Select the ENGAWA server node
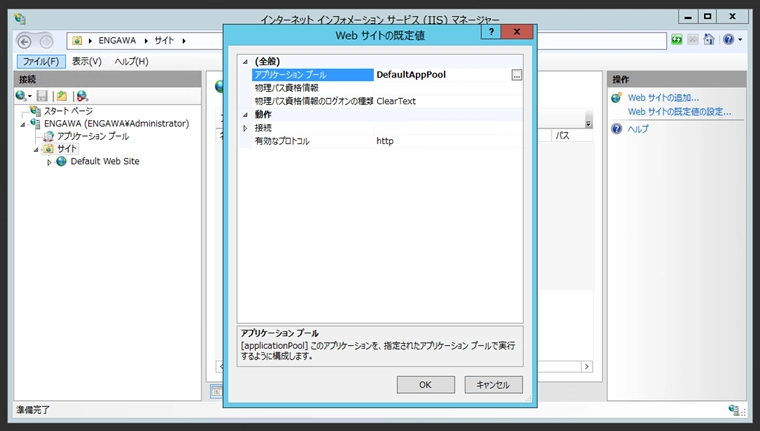 [x=116, y=124]
